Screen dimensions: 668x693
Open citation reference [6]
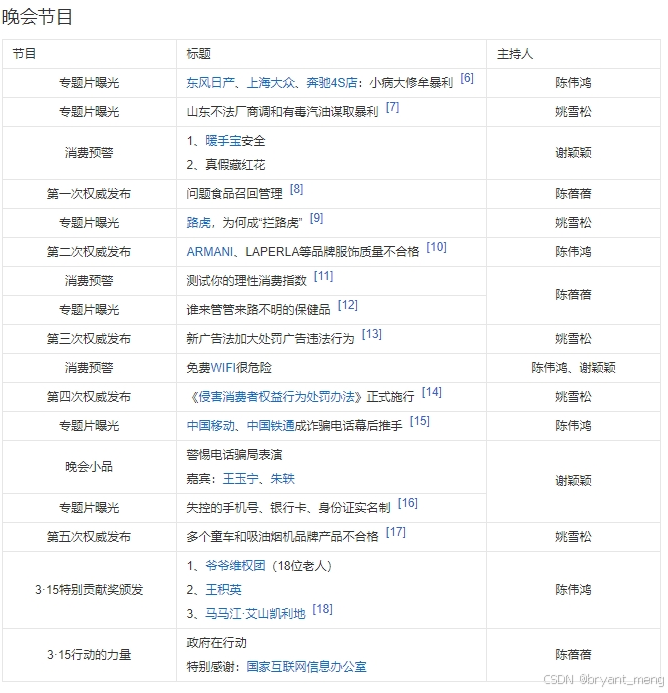(467, 78)
